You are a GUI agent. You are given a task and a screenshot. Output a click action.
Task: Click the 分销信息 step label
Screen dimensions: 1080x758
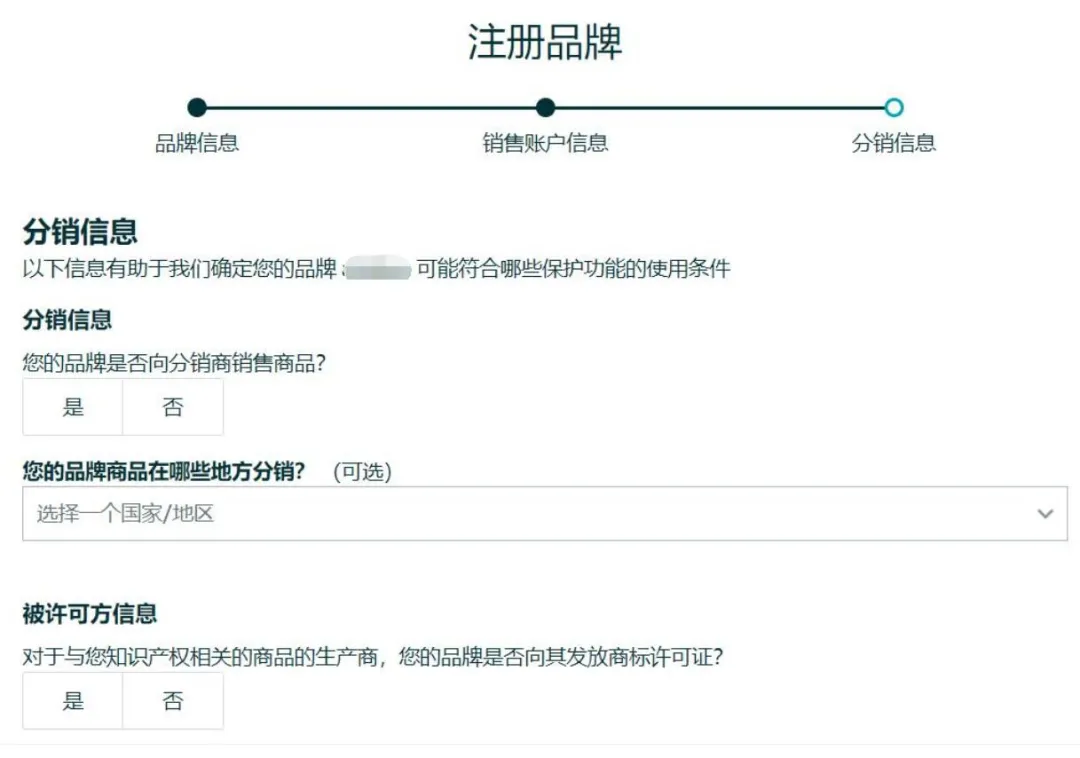(x=894, y=143)
